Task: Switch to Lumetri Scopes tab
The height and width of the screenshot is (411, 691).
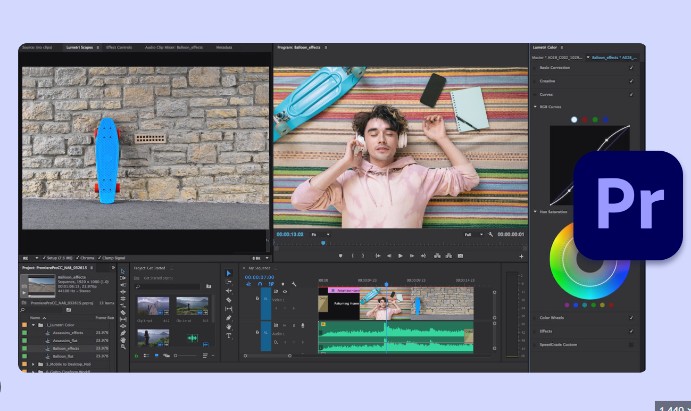Action: [x=80, y=48]
